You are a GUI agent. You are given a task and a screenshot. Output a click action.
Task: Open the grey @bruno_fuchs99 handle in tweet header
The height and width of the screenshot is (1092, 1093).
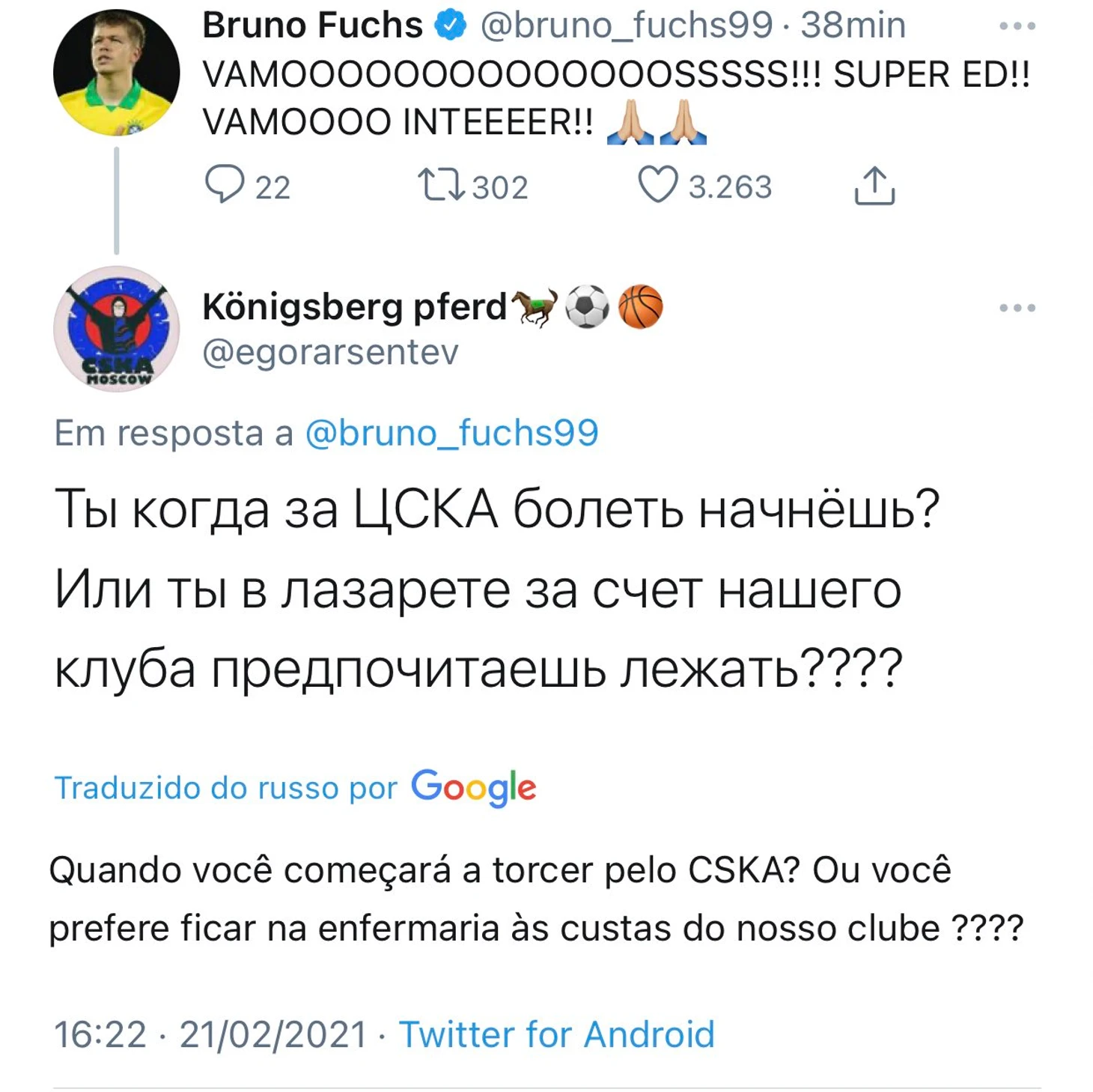(x=626, y=25)
